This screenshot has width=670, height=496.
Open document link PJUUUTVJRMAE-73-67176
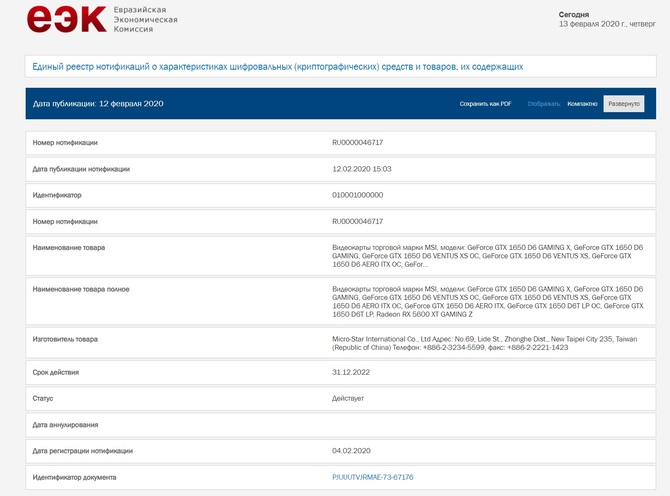[x=373, y=477]
